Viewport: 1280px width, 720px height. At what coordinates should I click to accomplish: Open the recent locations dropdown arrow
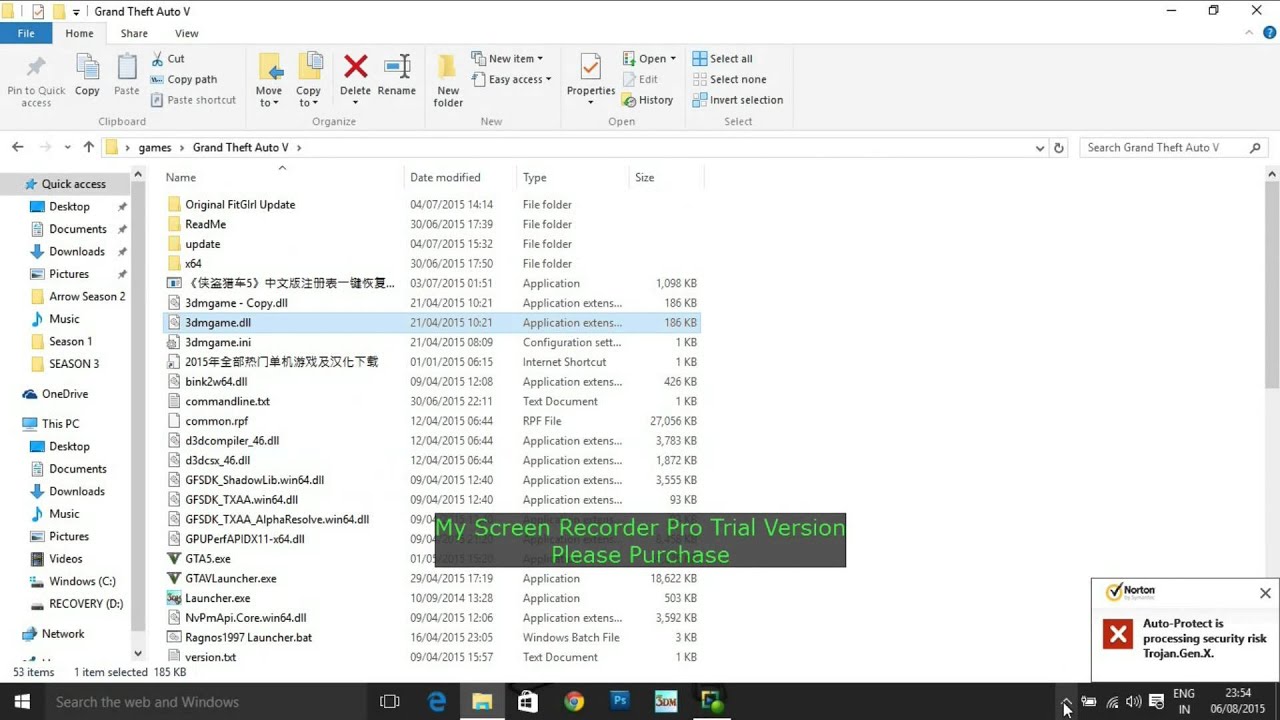click(67, 148)
